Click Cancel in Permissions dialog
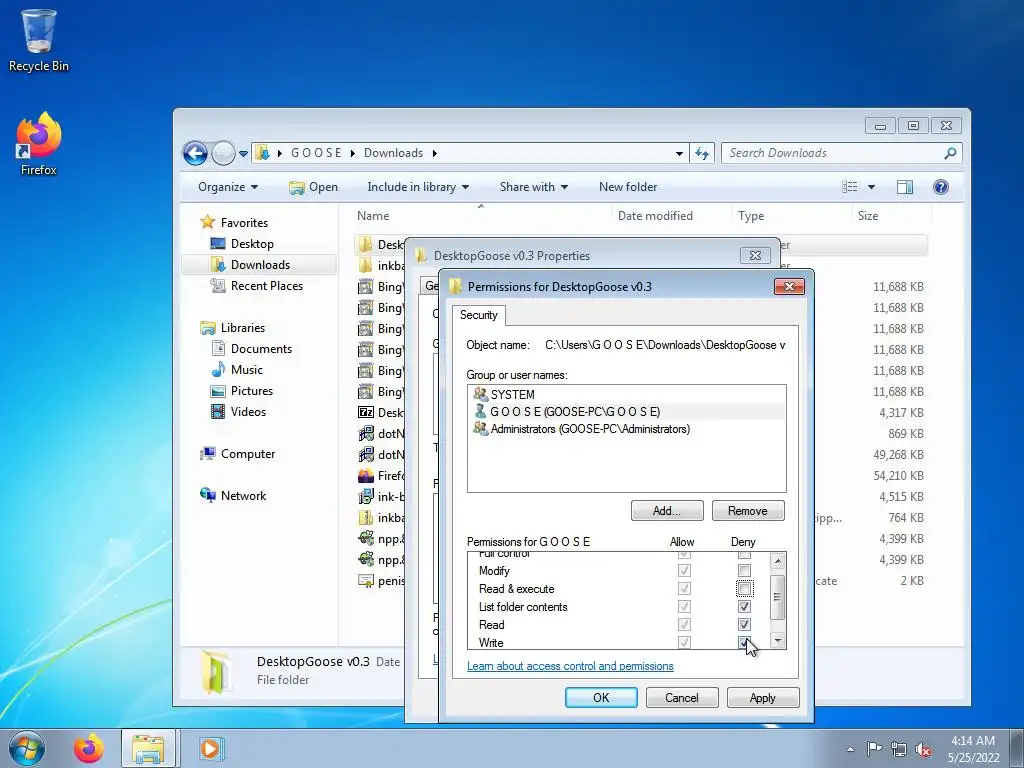Image resolution: width=1024 pixels, height=768 pixels. click(682, 697)
